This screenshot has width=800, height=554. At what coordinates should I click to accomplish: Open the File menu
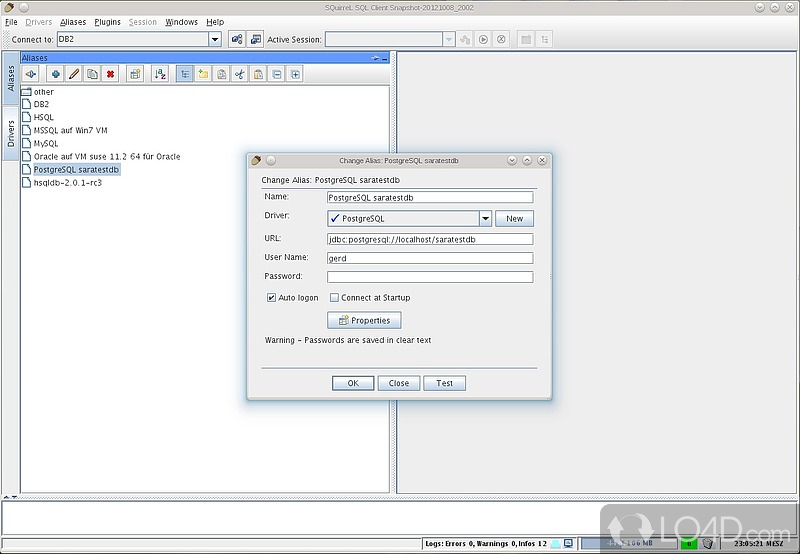[11, 22]
